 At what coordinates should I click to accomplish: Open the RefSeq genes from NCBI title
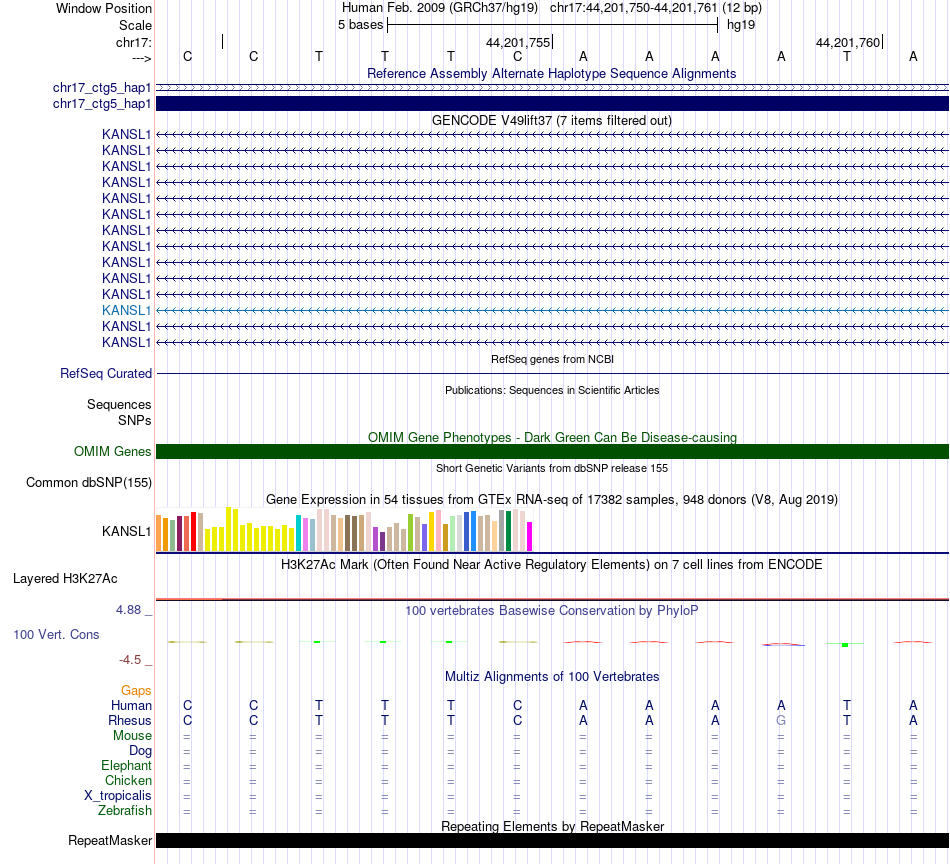[552, 359]
